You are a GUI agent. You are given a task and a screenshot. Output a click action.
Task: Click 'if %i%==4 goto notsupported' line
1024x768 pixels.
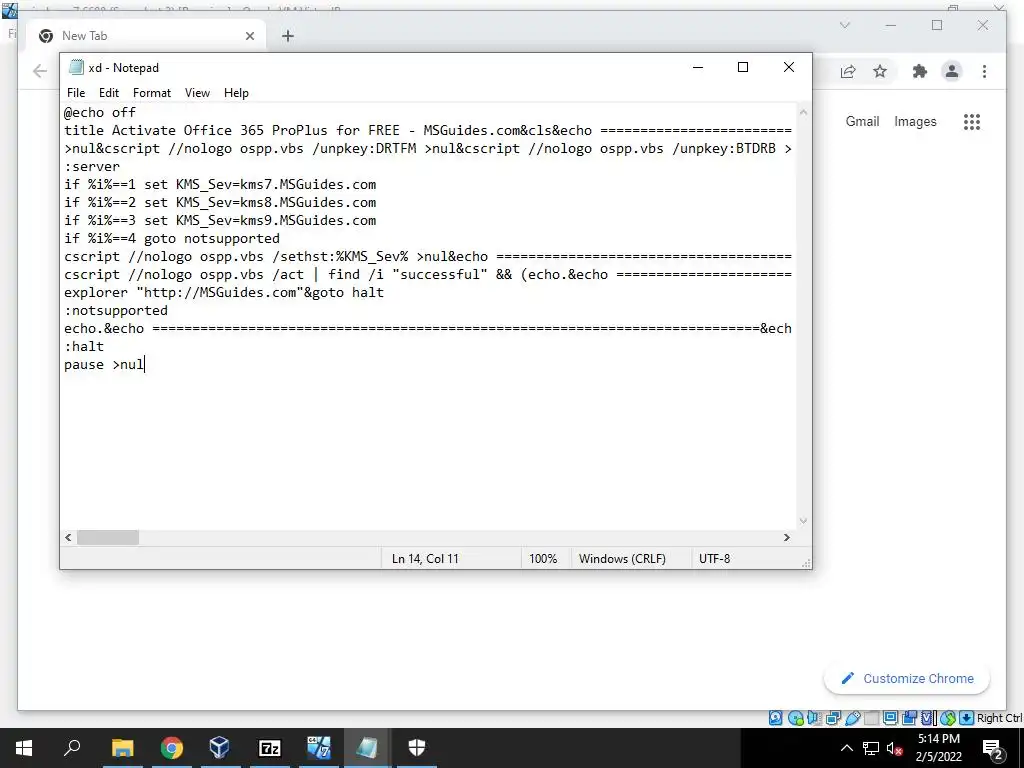(x=172, y=238)
